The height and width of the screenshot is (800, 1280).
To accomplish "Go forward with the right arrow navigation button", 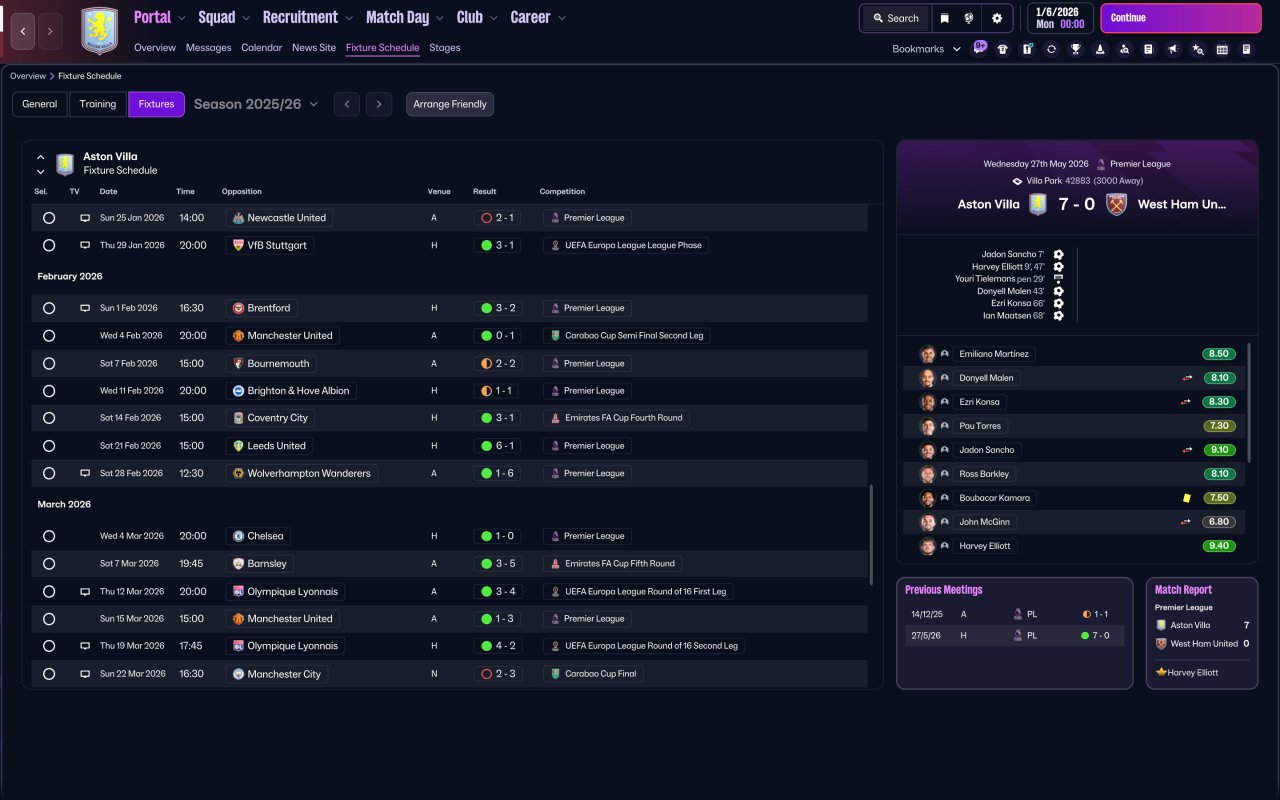I will tap(50, 31).
